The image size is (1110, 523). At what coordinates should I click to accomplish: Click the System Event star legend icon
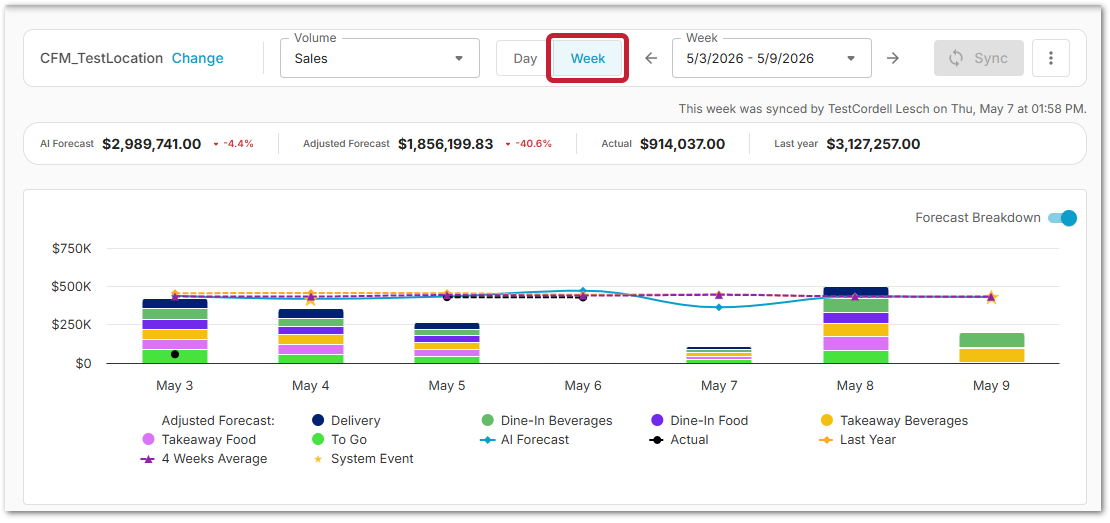[x=318, y=459]
